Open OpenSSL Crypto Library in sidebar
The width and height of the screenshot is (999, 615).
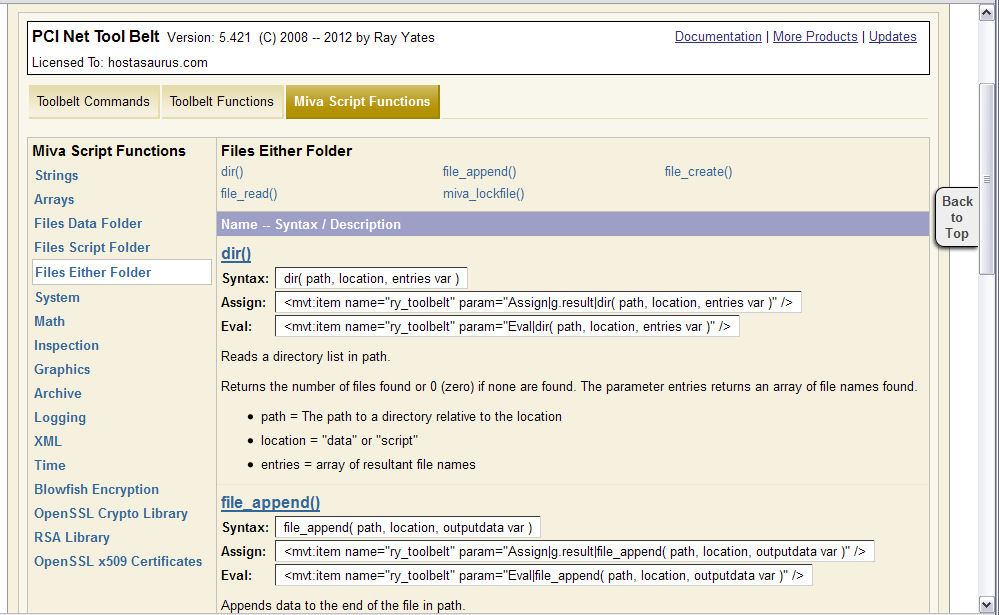[111, 513]
